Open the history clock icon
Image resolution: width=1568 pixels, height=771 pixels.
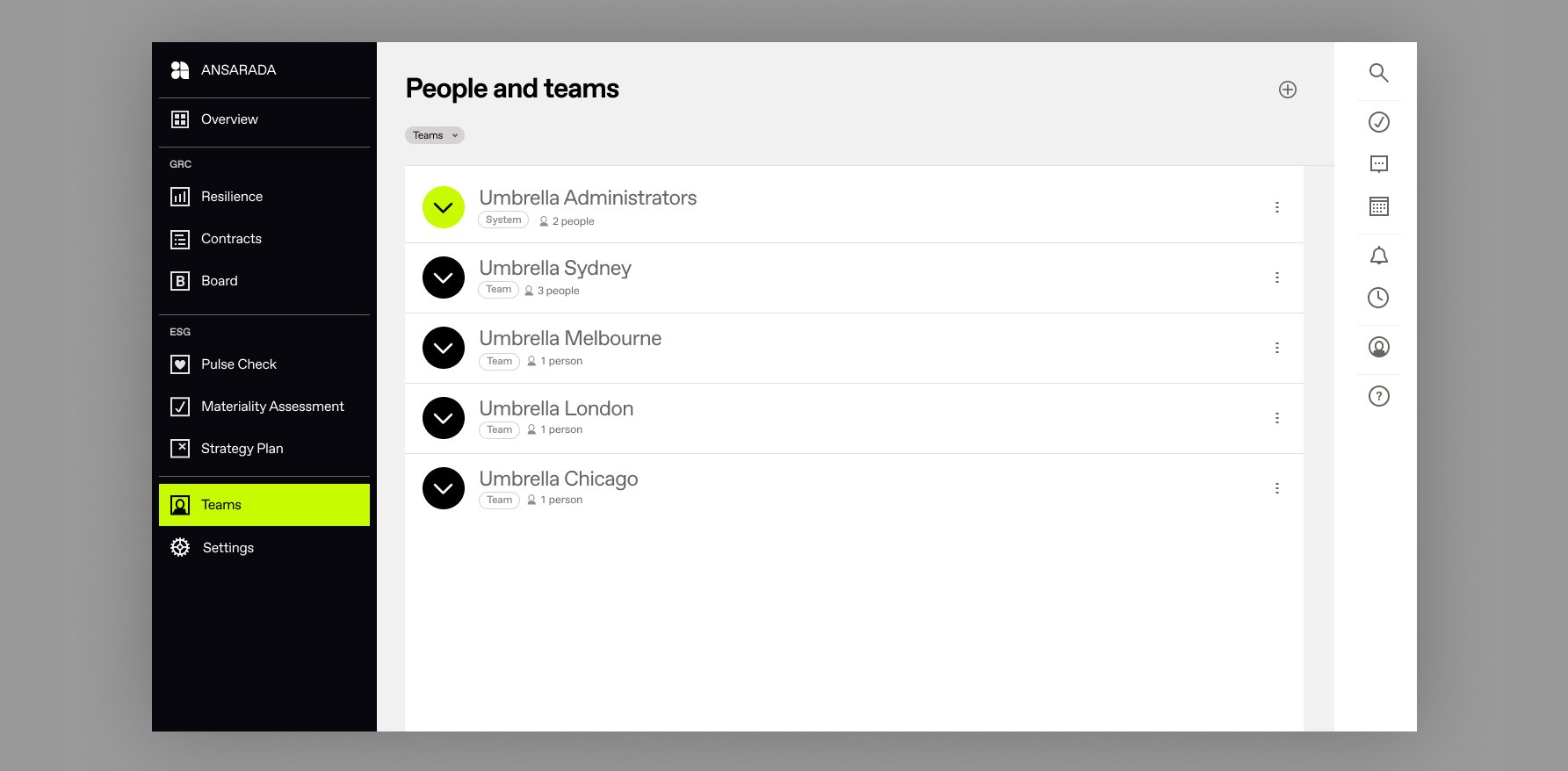pyautogui.click(x=1379, y=298)
